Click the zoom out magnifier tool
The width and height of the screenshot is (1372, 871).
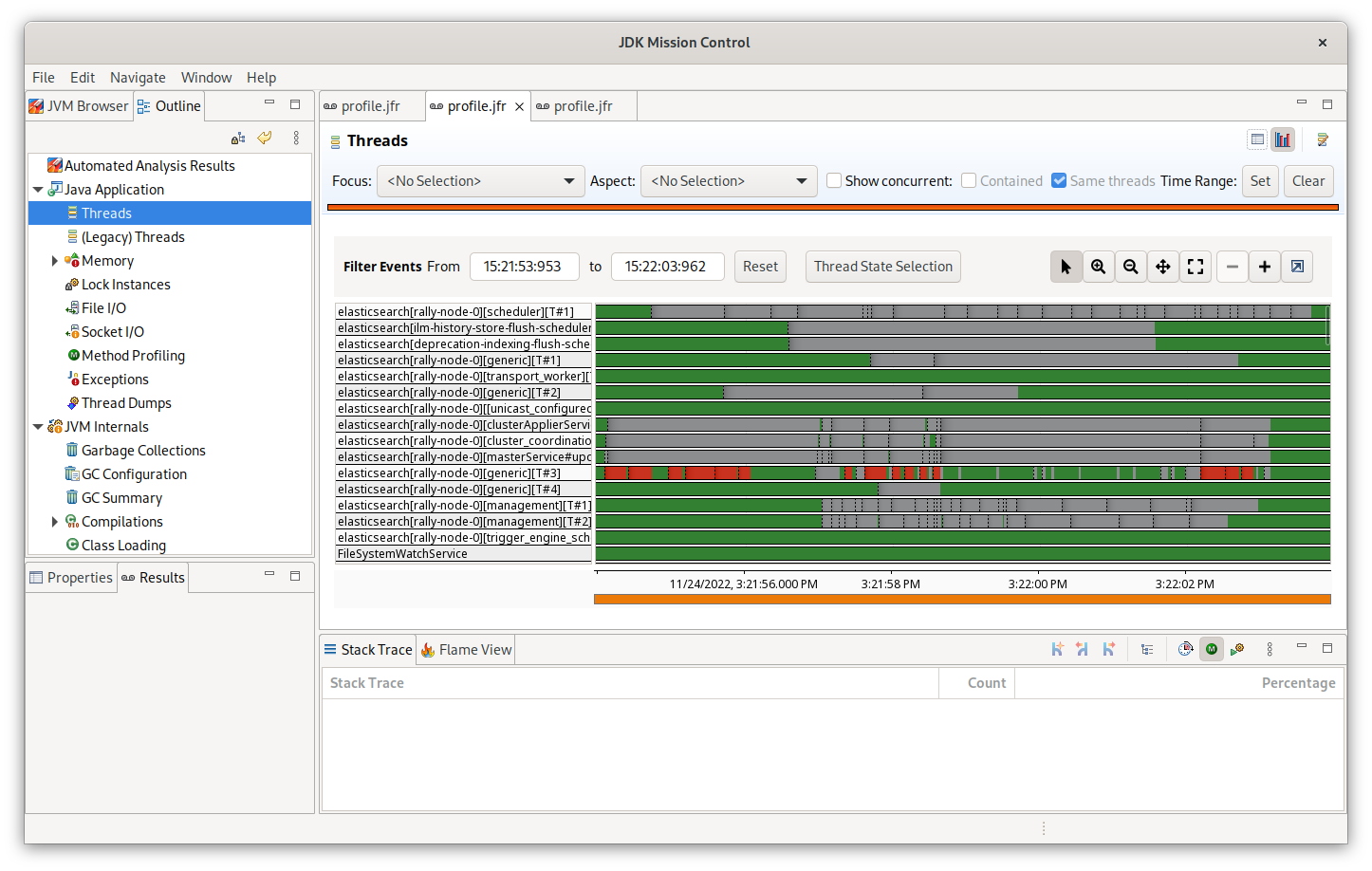click(x=1130, y=267)
